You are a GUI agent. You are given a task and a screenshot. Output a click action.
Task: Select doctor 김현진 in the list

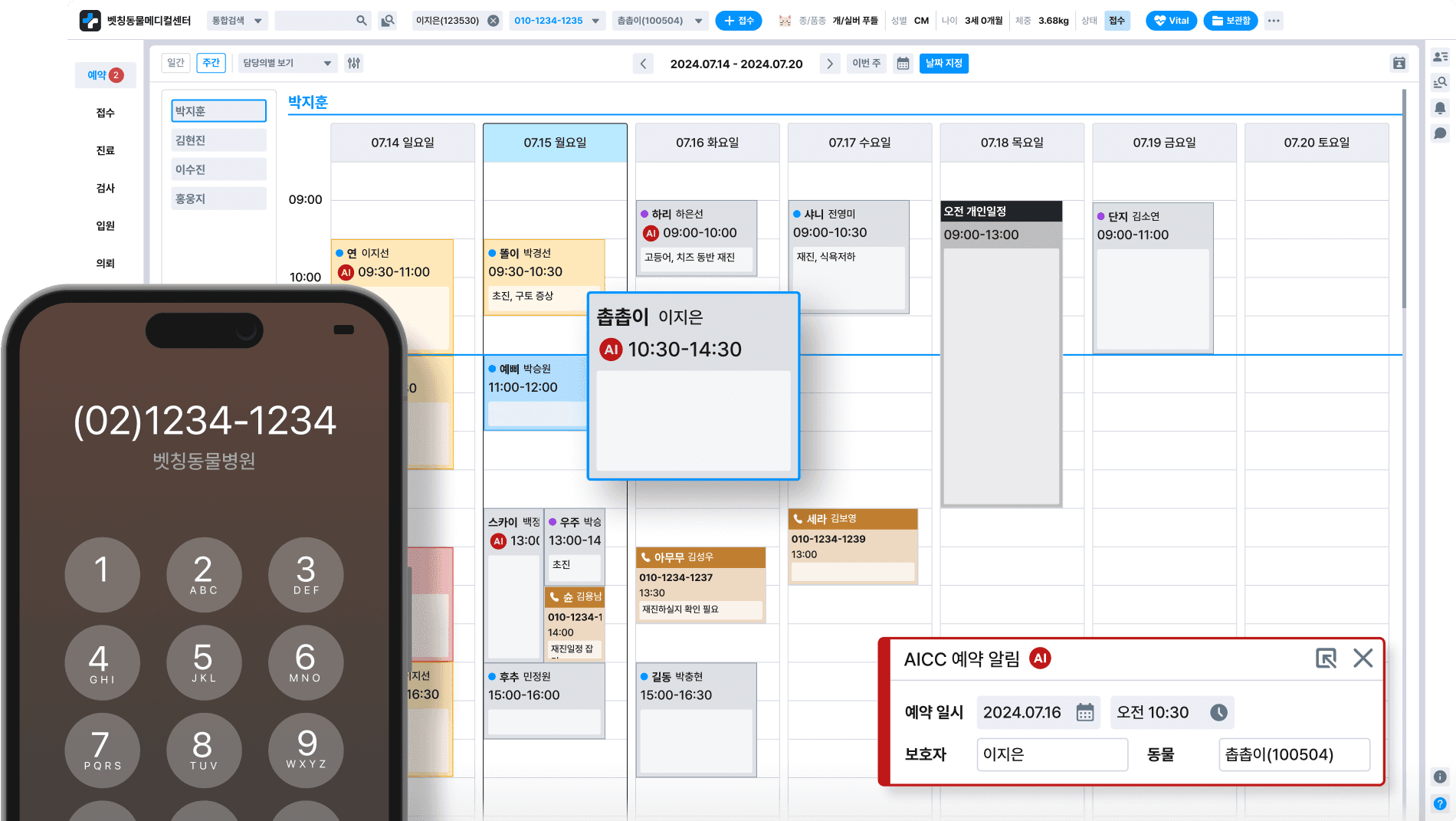218,140
